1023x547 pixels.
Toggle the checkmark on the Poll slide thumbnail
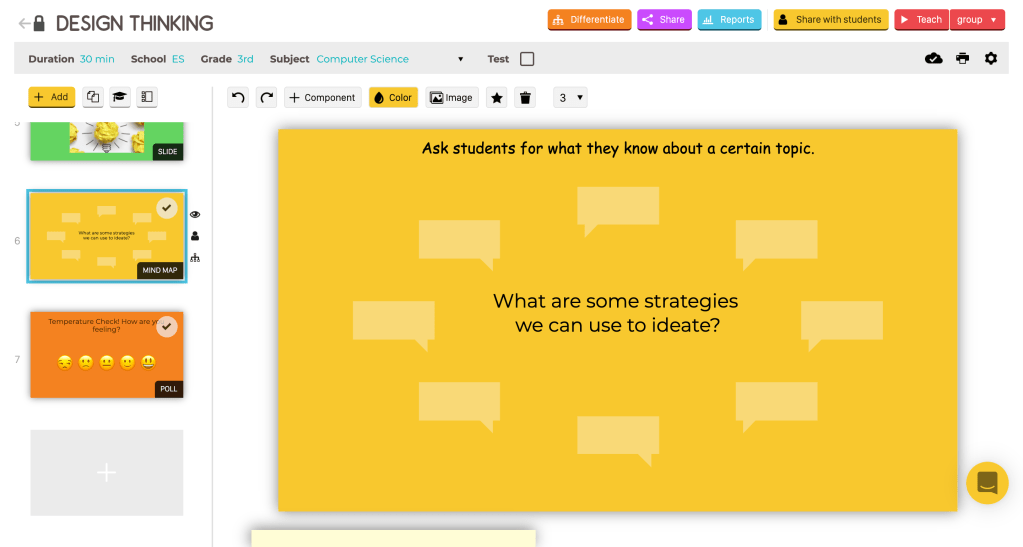point(167,327)
